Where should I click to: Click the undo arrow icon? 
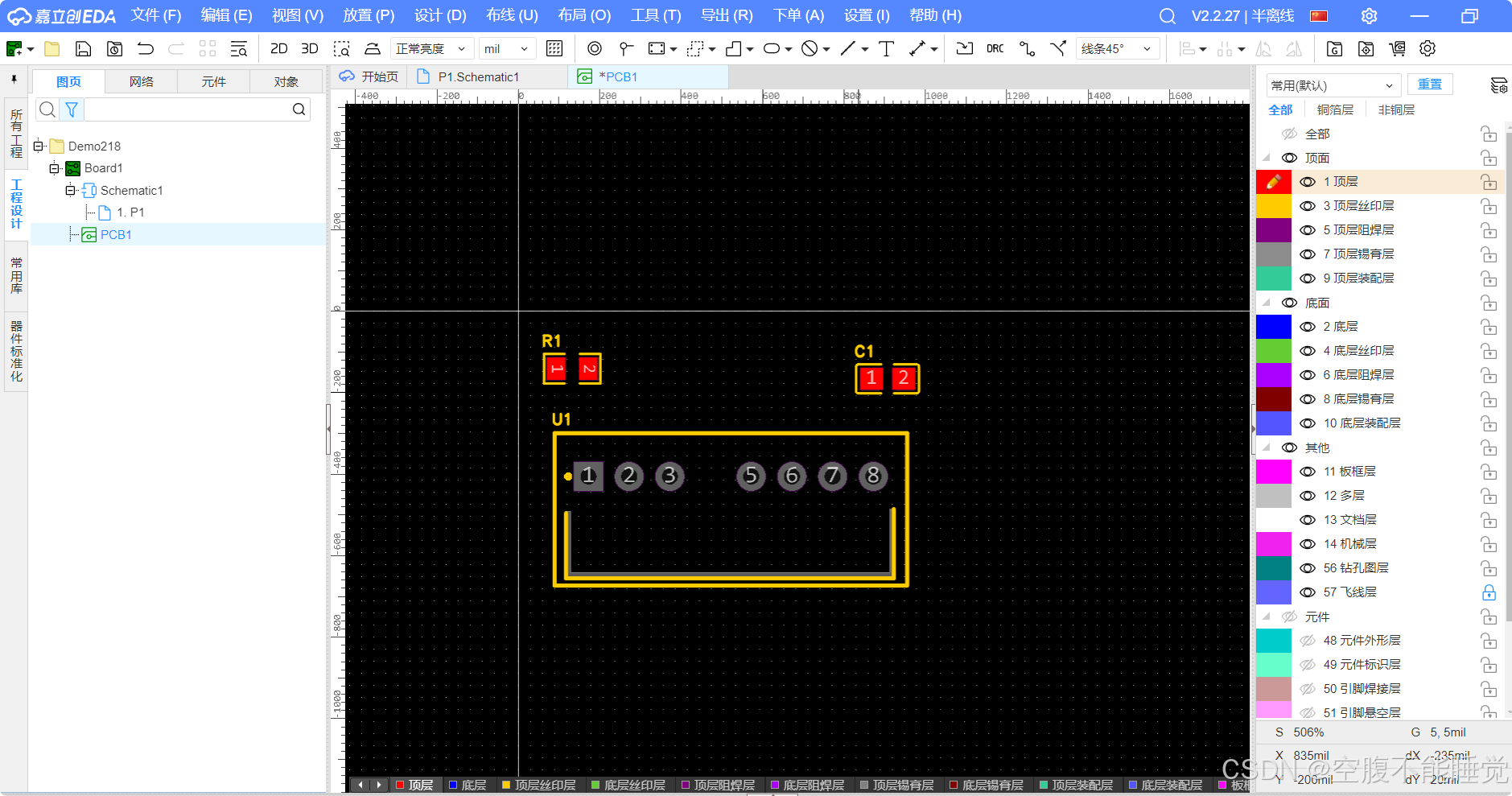(x=146, y=49)
